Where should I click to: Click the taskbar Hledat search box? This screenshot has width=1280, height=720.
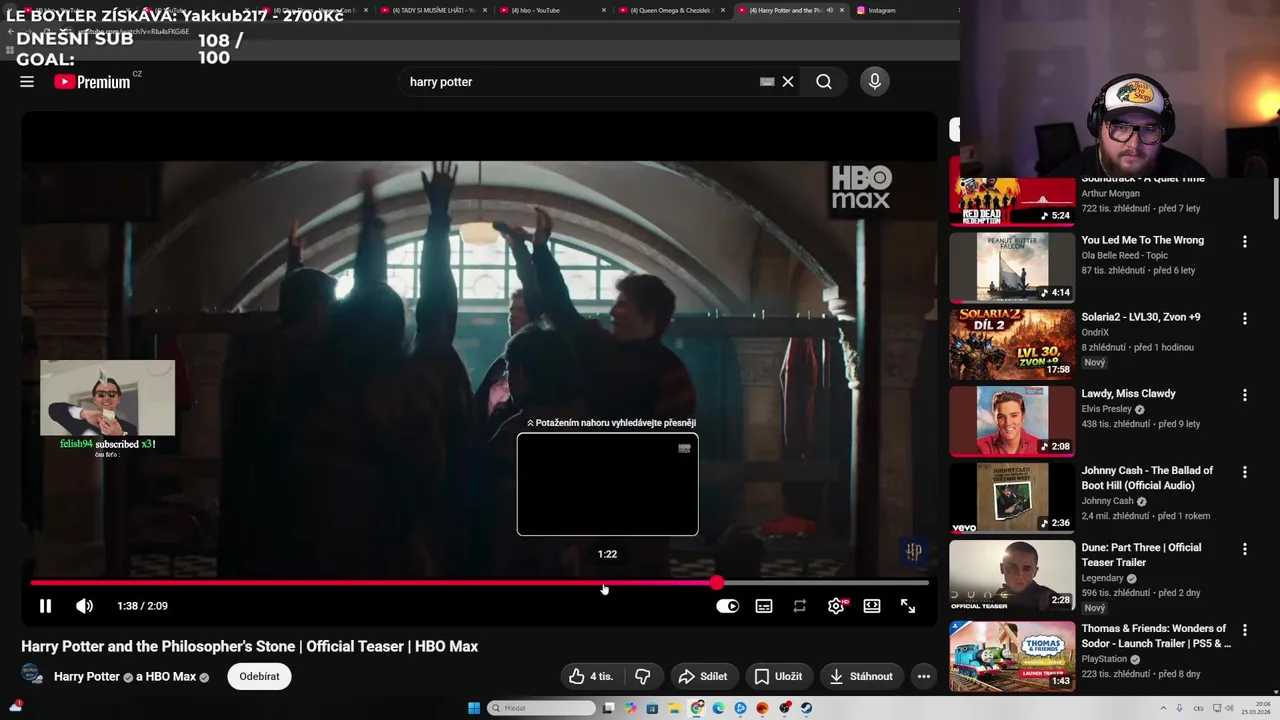pyautogui.click(x=541, y=708)
